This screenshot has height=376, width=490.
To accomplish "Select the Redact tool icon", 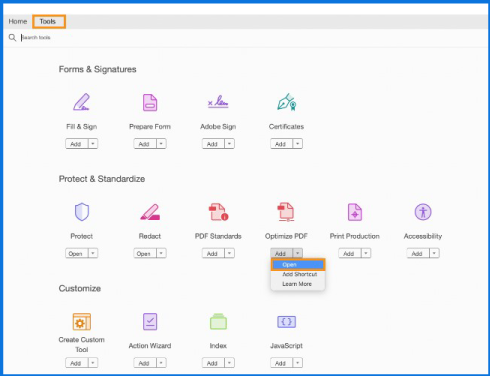I will [x=150, y=212].
